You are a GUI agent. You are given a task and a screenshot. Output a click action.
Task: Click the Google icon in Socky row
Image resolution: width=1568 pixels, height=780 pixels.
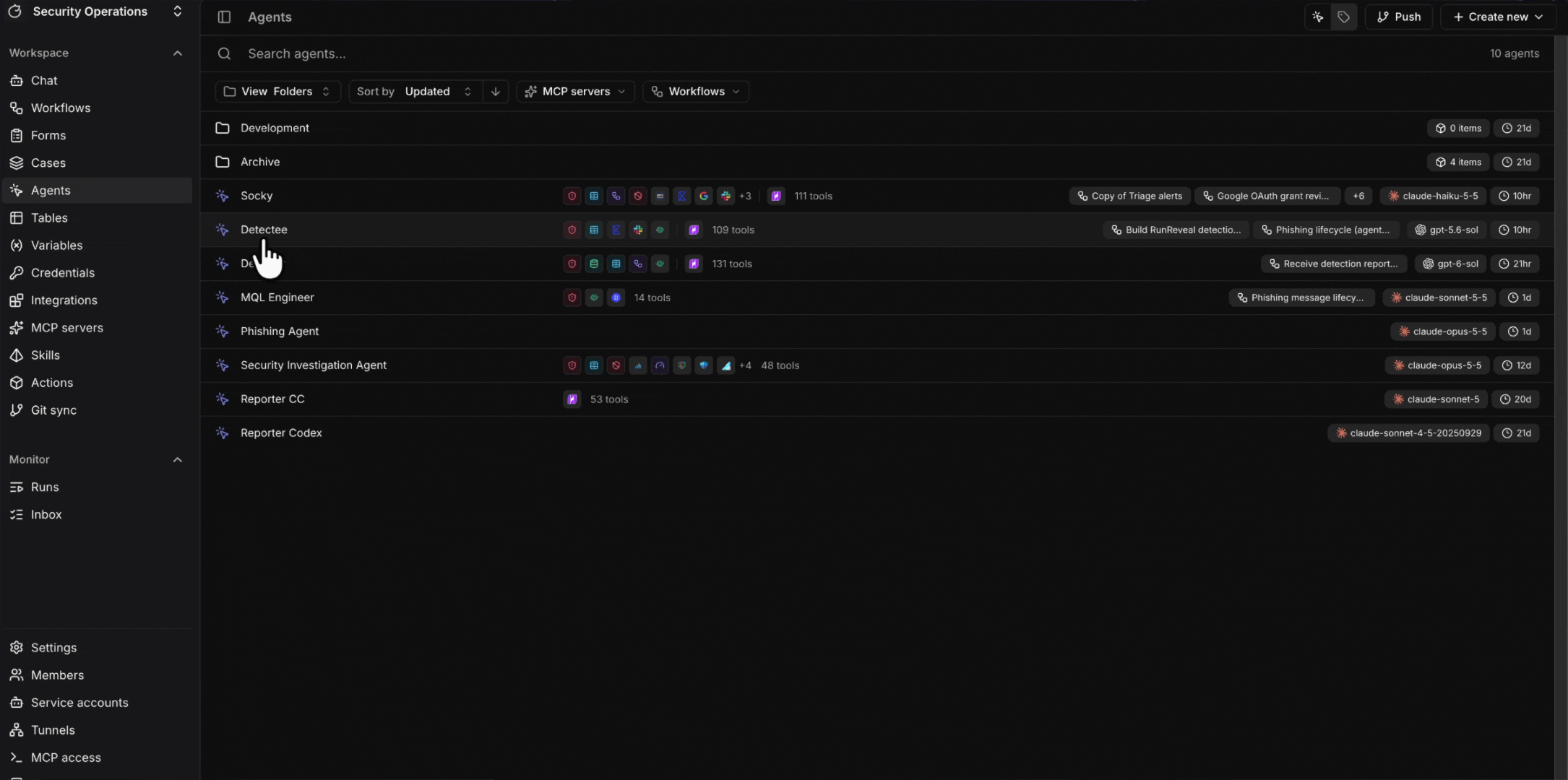coord(704,196)
